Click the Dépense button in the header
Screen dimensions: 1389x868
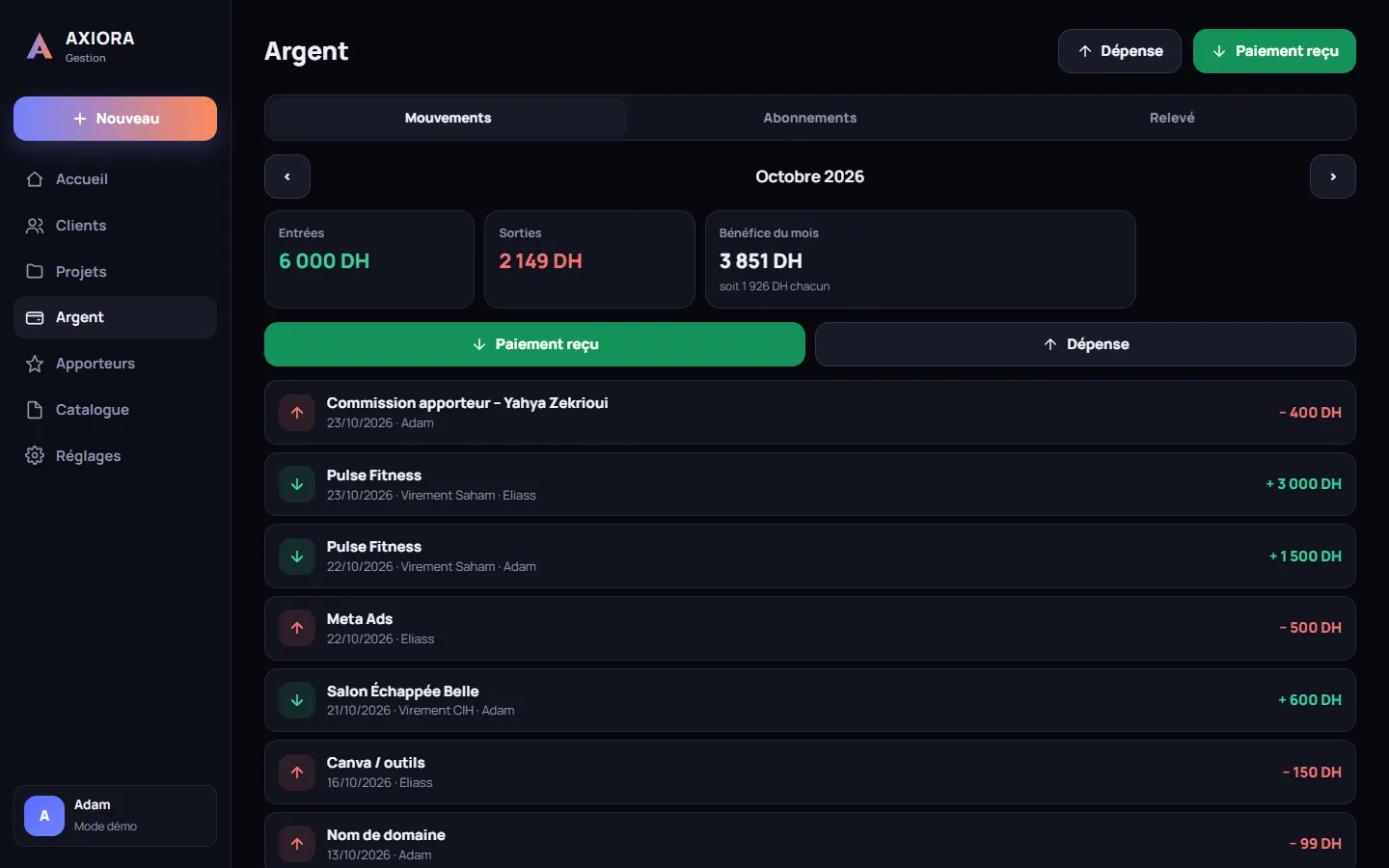pyautogui.click(x=1120, y=51)
